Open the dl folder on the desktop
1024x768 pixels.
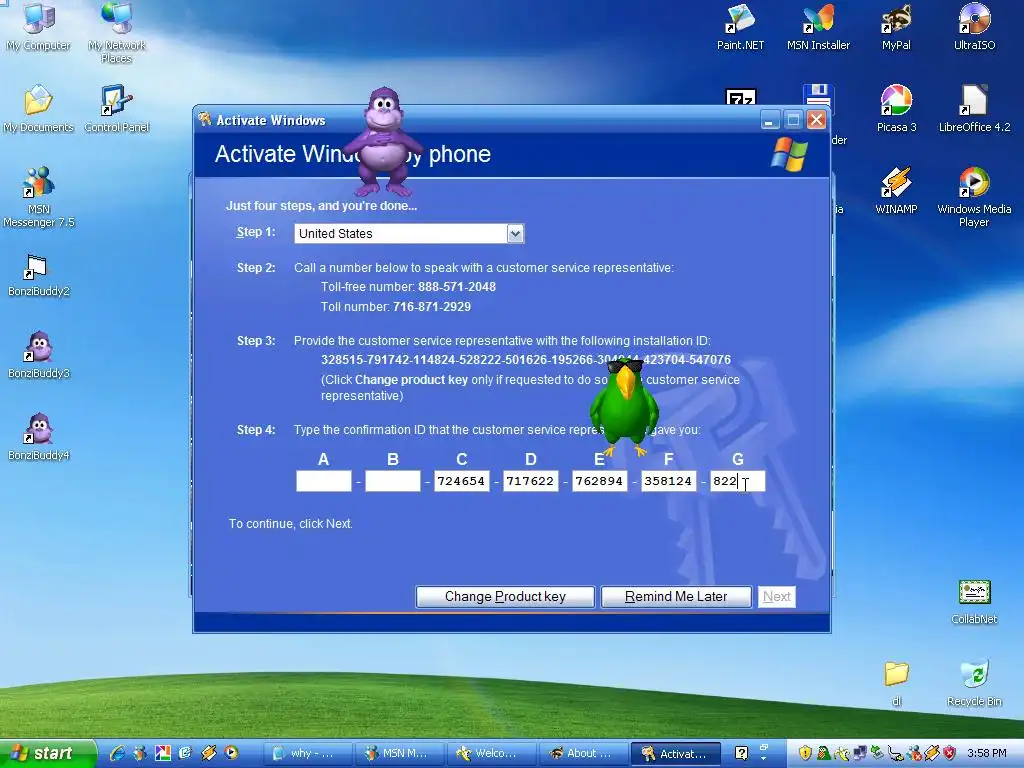[x=896, y=683]
